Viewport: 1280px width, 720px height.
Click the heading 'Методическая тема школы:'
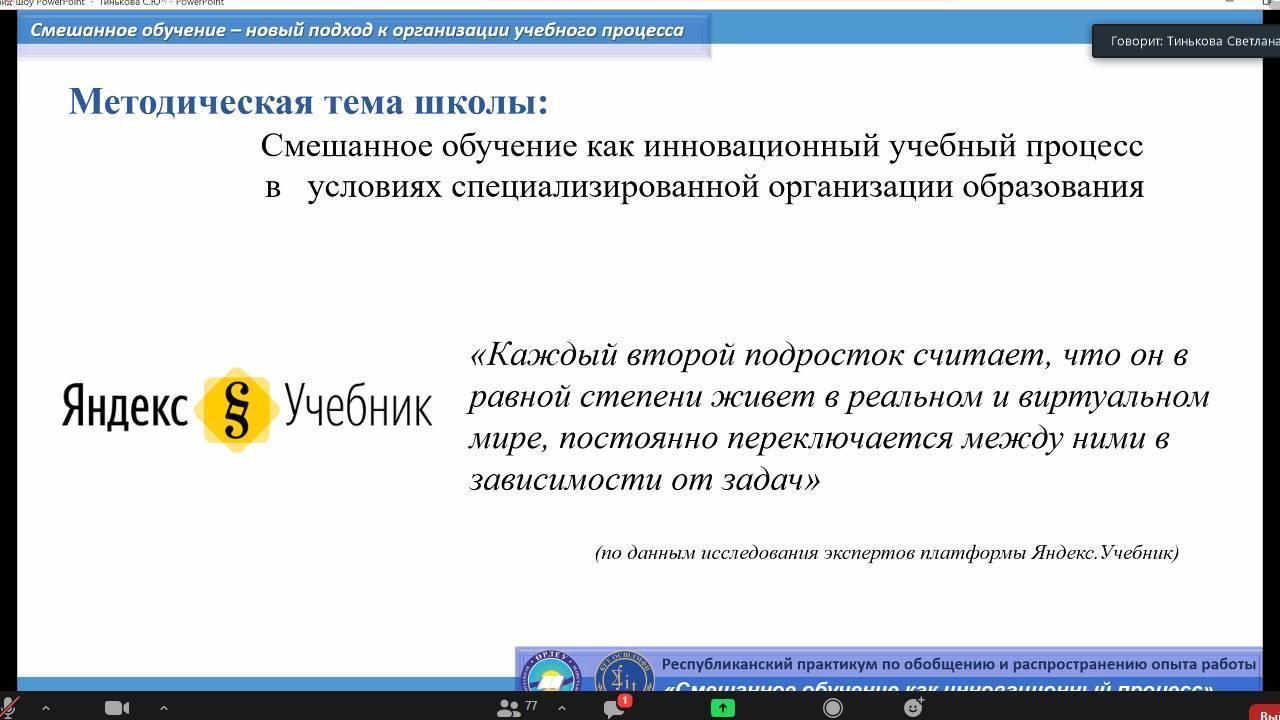pyautogui.click(x=308, y=102)
